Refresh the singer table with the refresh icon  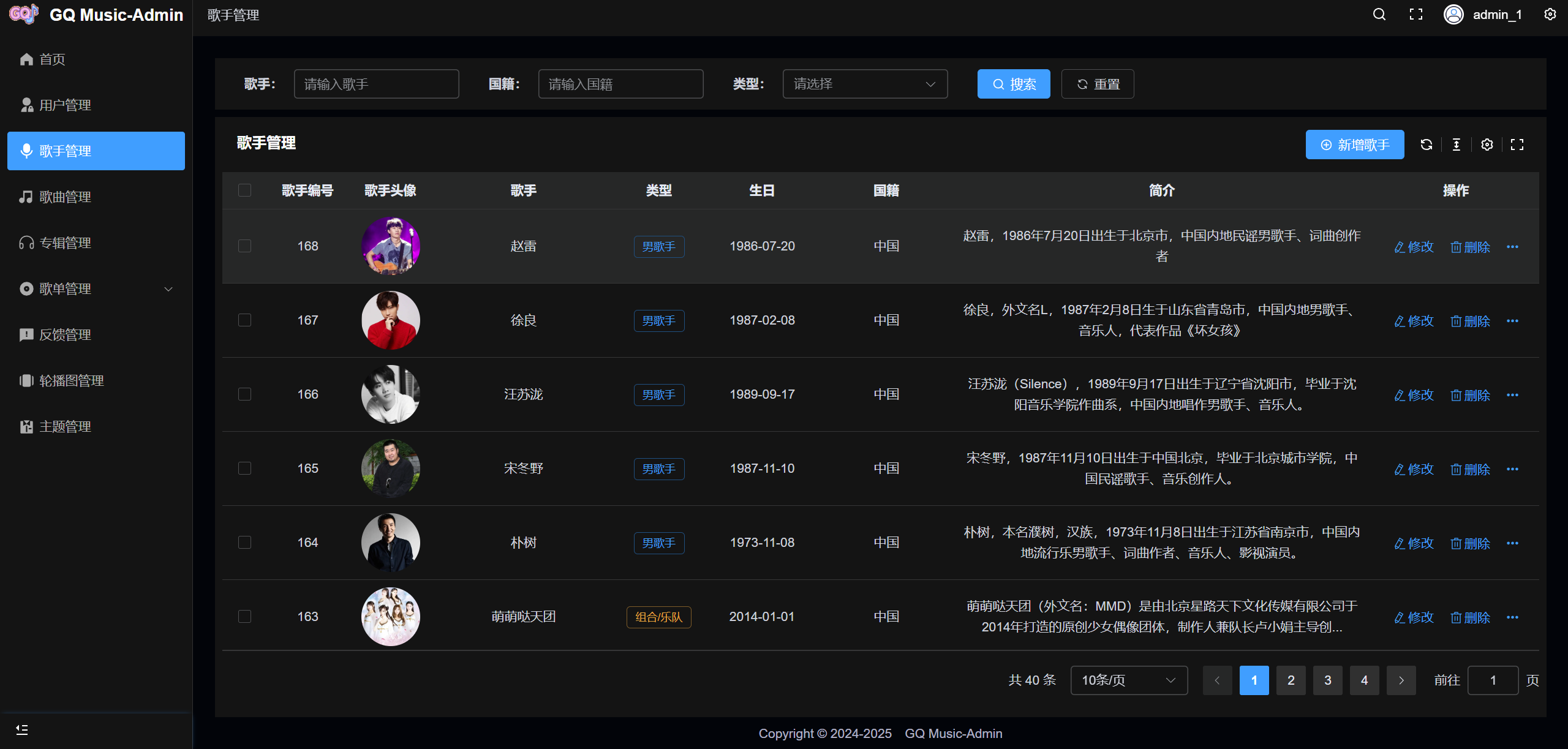click(x=1426, y=145)
